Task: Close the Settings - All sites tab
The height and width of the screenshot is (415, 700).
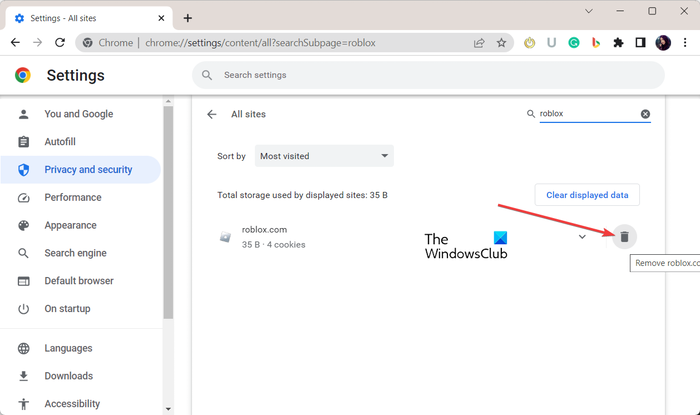Action: pos(161,18)
